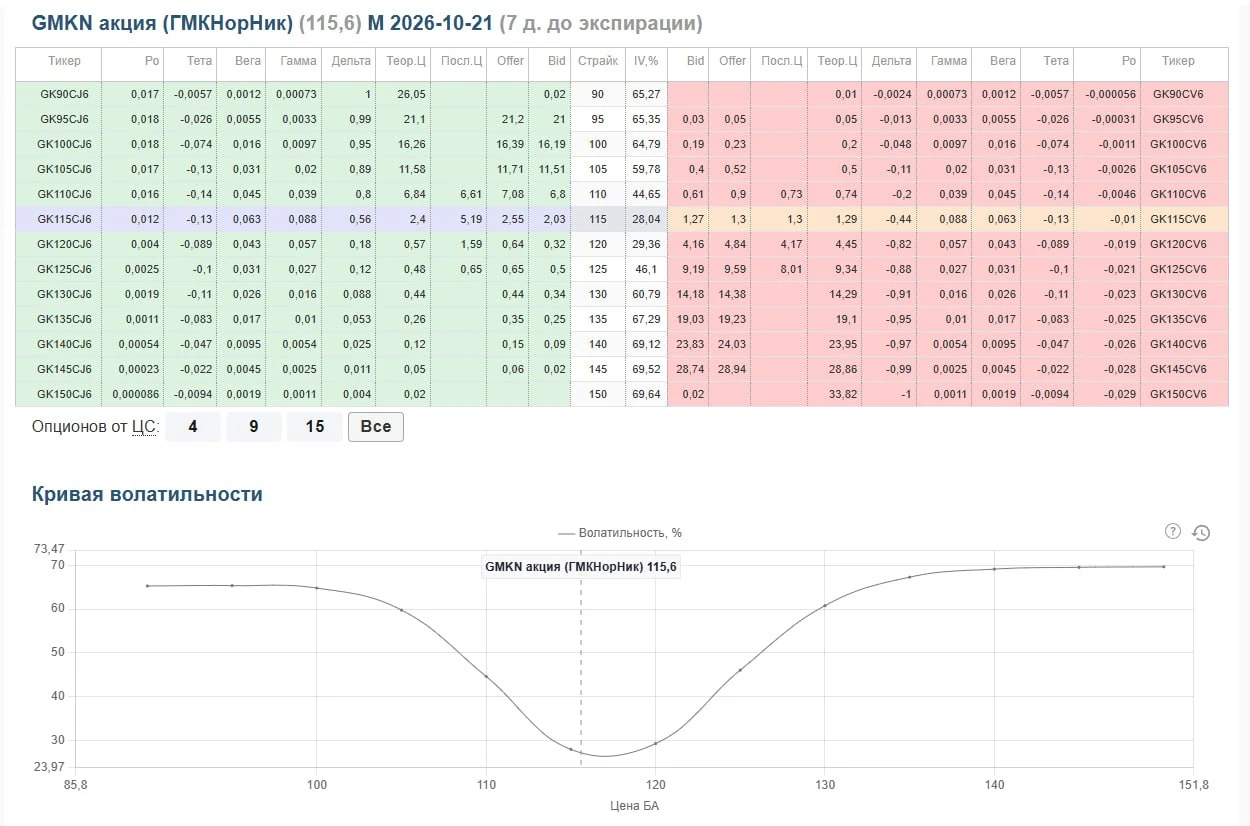The image size is (1250, 826).
Task: Show 9 options from the central strike
Action: [x=253, y=427]
